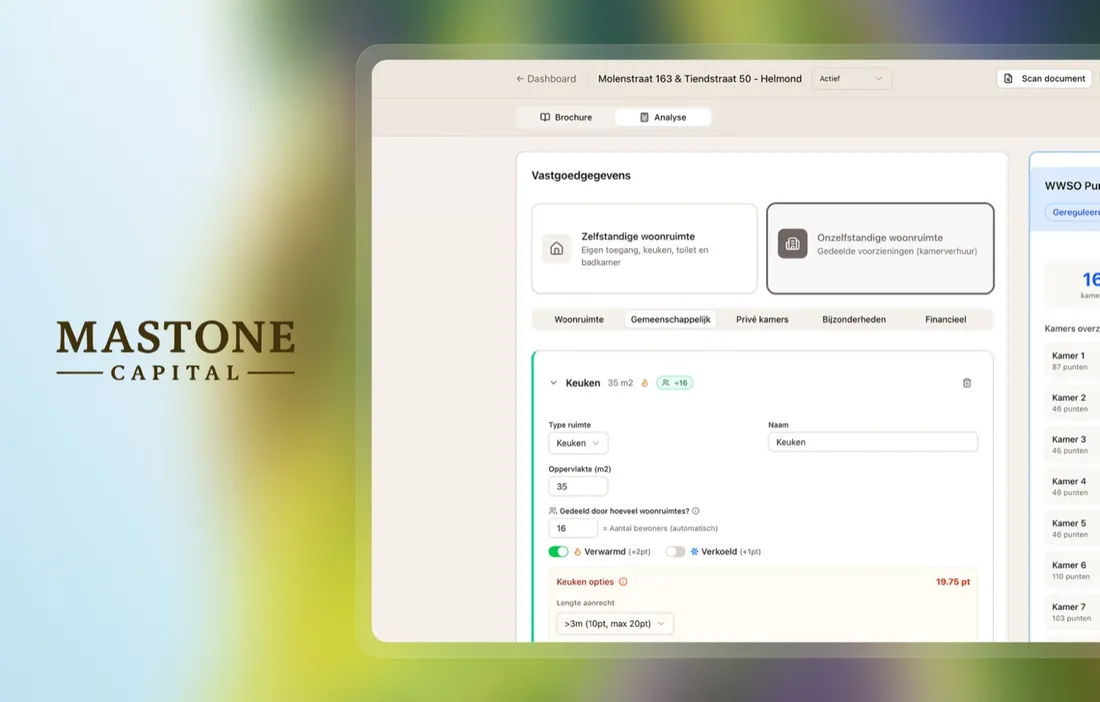The width and height of the screenshot is (1100, 702).
Task: Click the people icon before Gedeeld door
Action: point(553,511)
